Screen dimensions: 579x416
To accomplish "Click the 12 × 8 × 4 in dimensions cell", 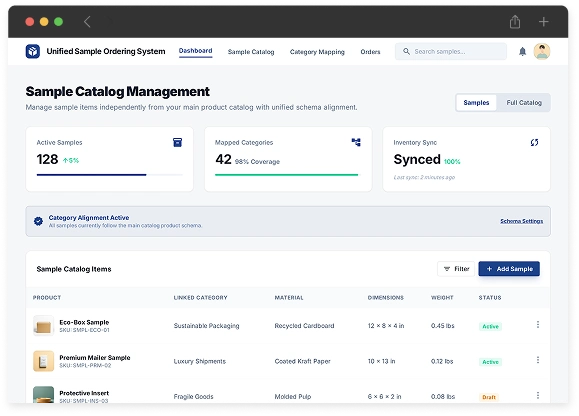I will (386, 326).
